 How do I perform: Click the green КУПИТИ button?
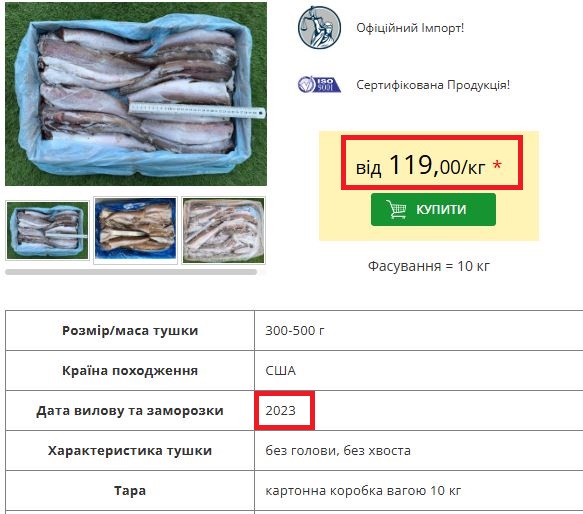tap(433, 209)
